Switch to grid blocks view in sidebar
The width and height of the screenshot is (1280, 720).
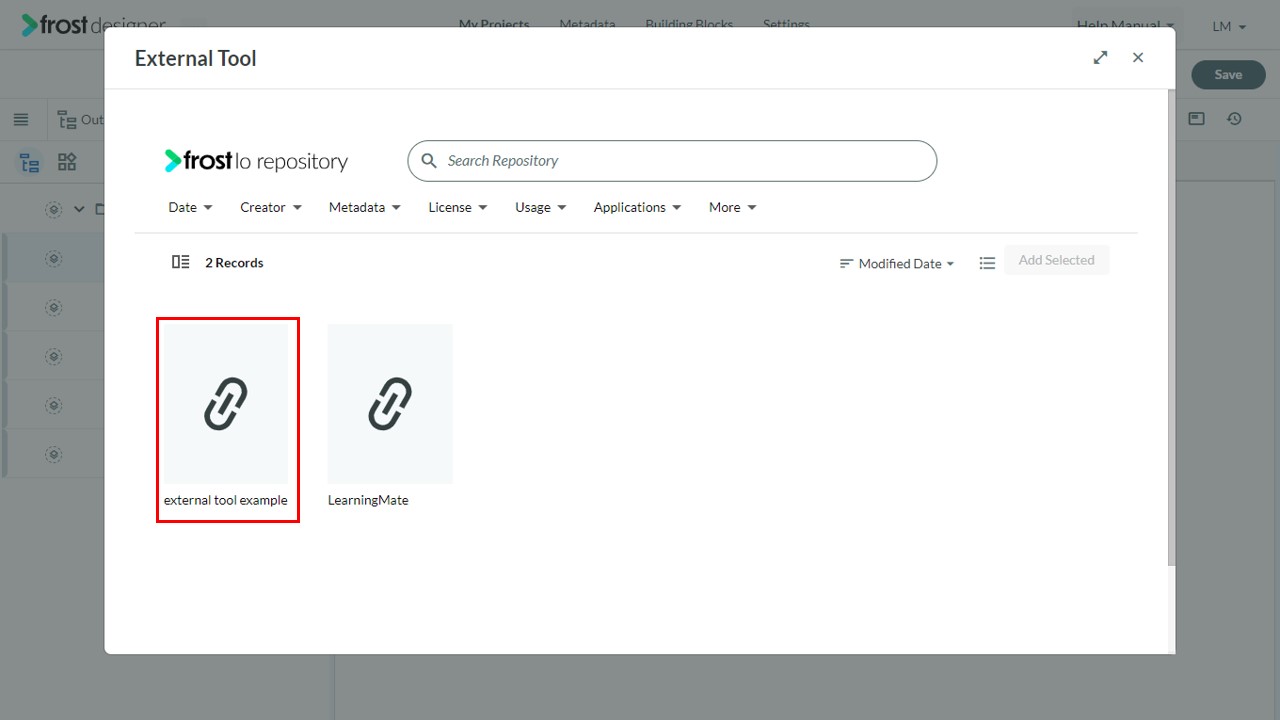(x=67, y=162)
